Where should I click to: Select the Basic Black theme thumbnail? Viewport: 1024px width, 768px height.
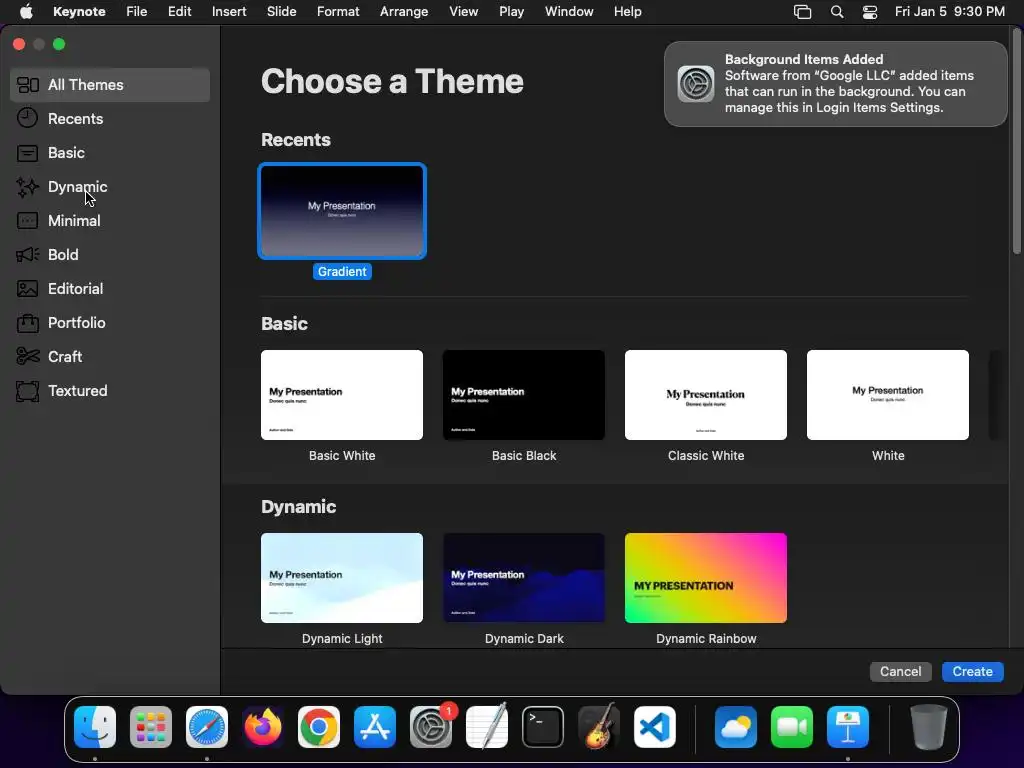click(524, 395)
